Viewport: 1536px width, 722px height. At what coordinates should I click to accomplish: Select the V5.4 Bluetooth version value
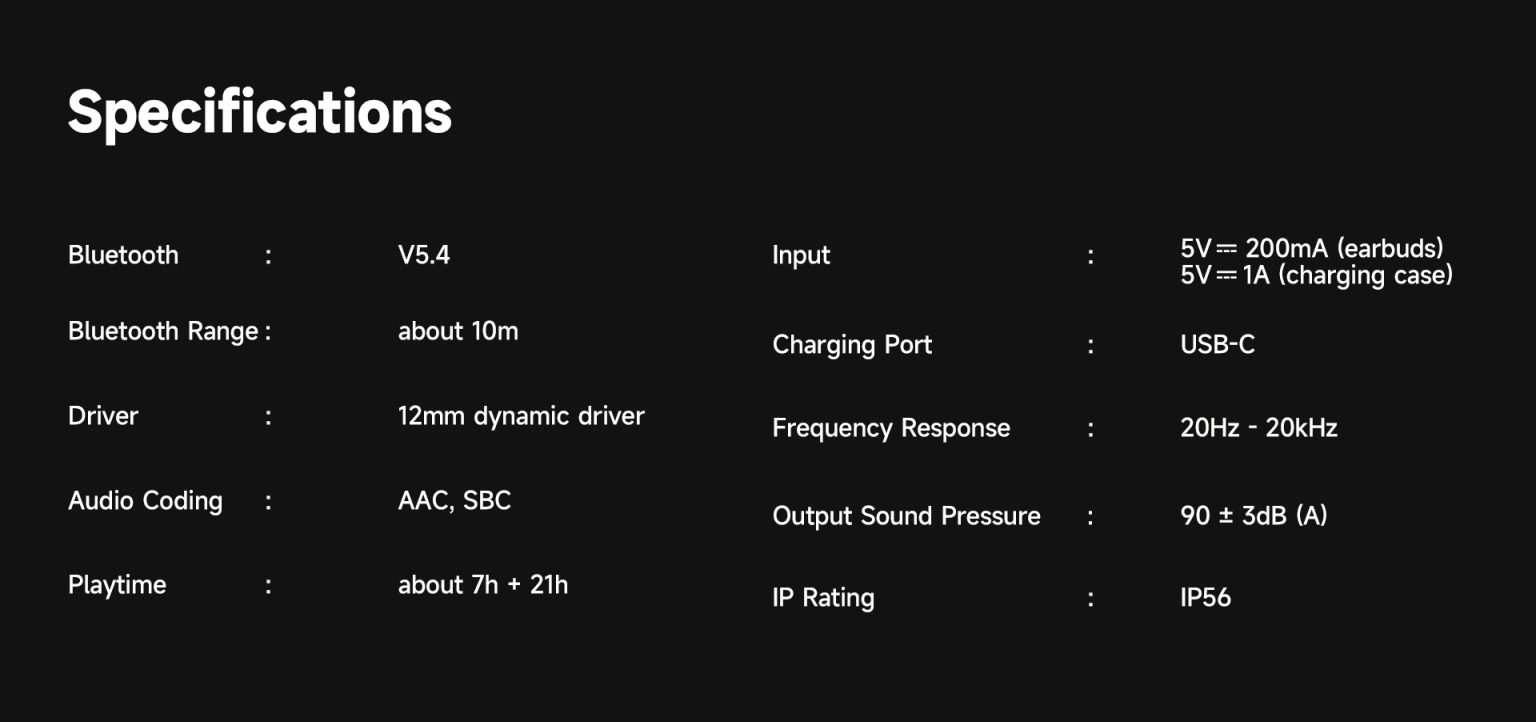pyautogui.click(x=424, y=255)
